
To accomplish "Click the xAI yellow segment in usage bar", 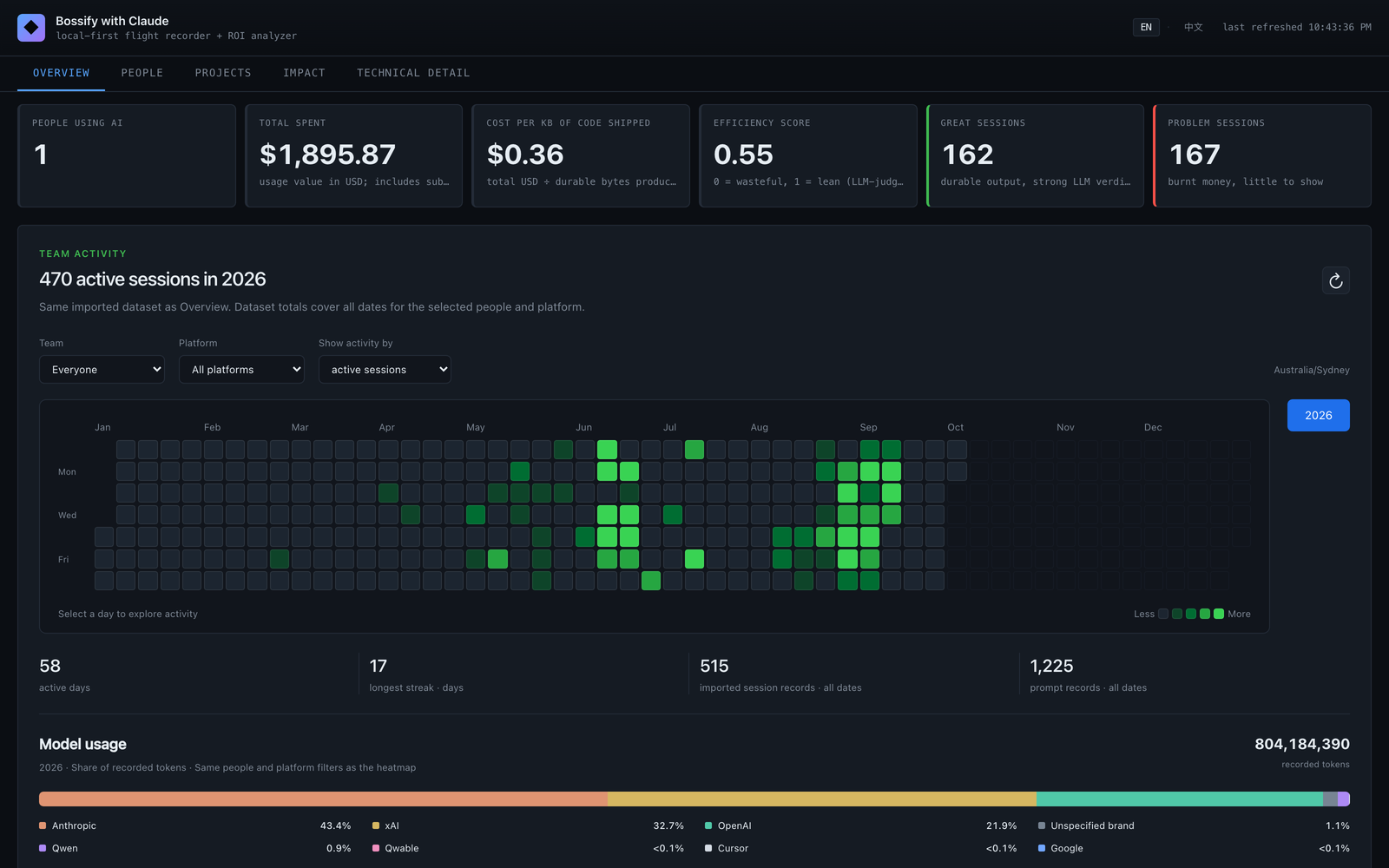I will tap(822, 799).
